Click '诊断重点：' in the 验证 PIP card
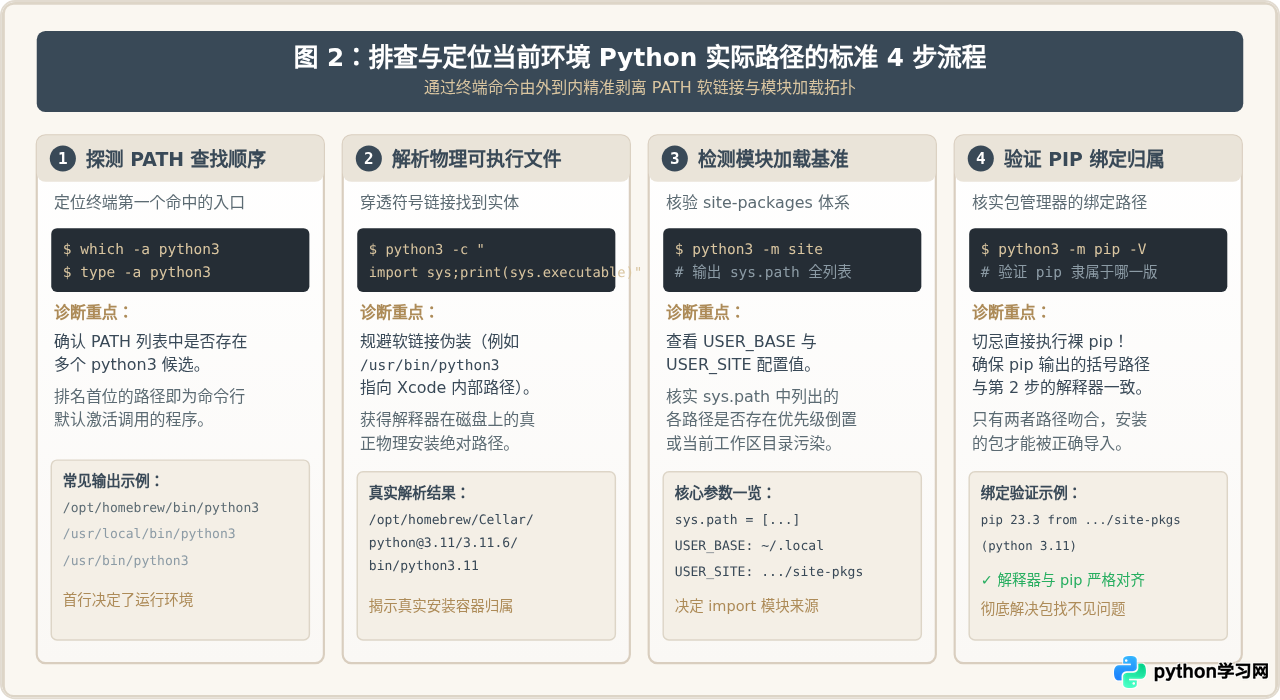This screenshot has height=700, width=1280. point(1011,312)
